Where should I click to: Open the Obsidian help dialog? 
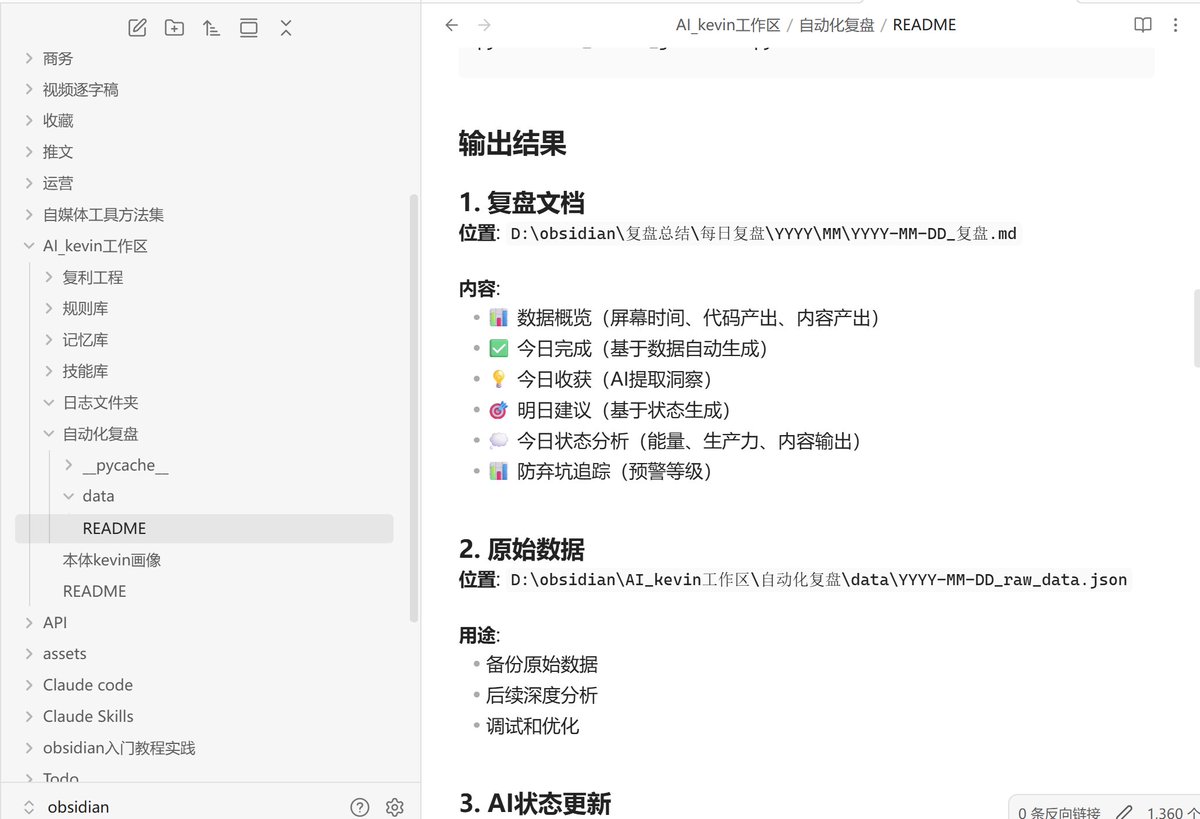click(x=360, y=807)
